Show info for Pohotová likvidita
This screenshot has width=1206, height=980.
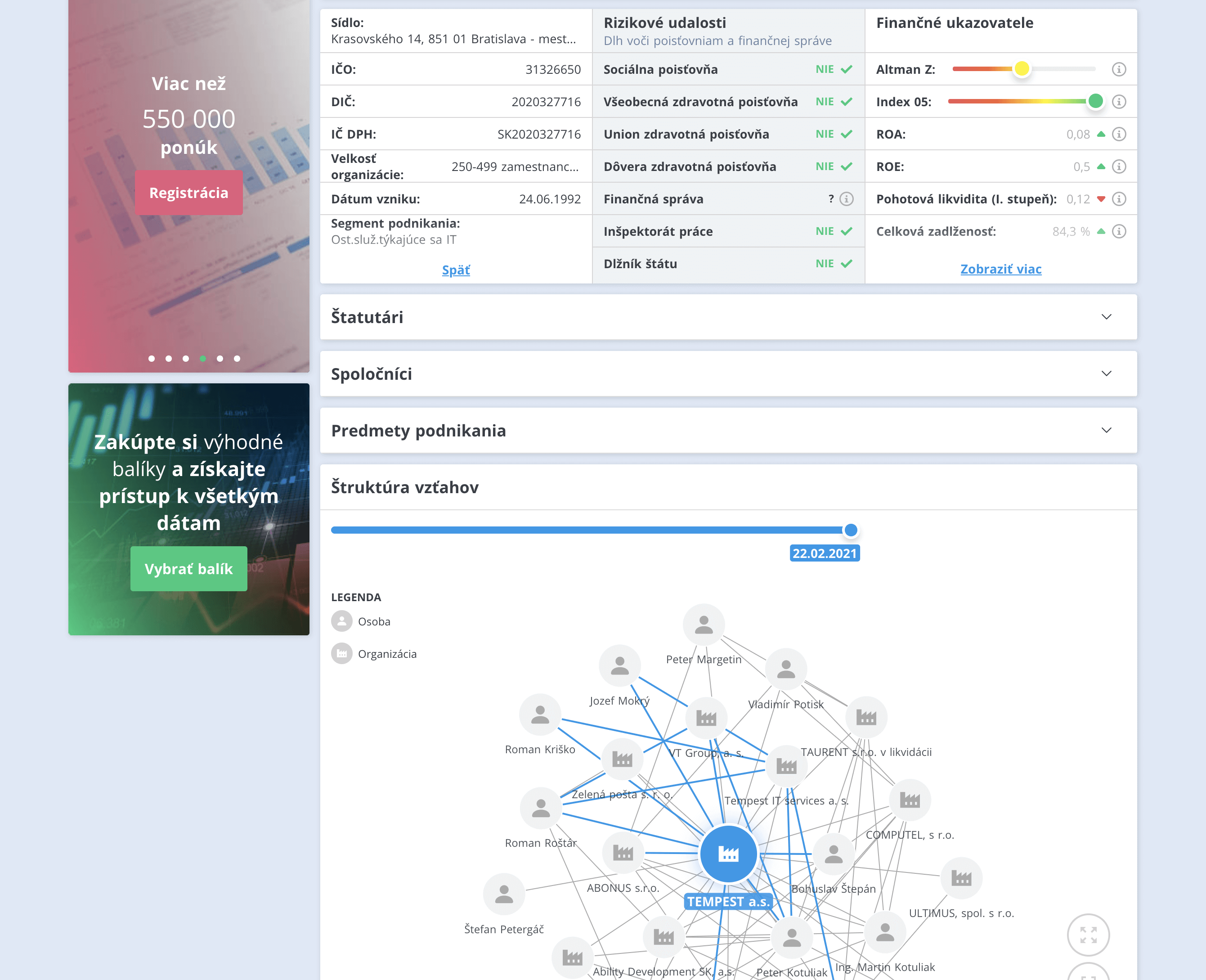[x=1119, y=199]
